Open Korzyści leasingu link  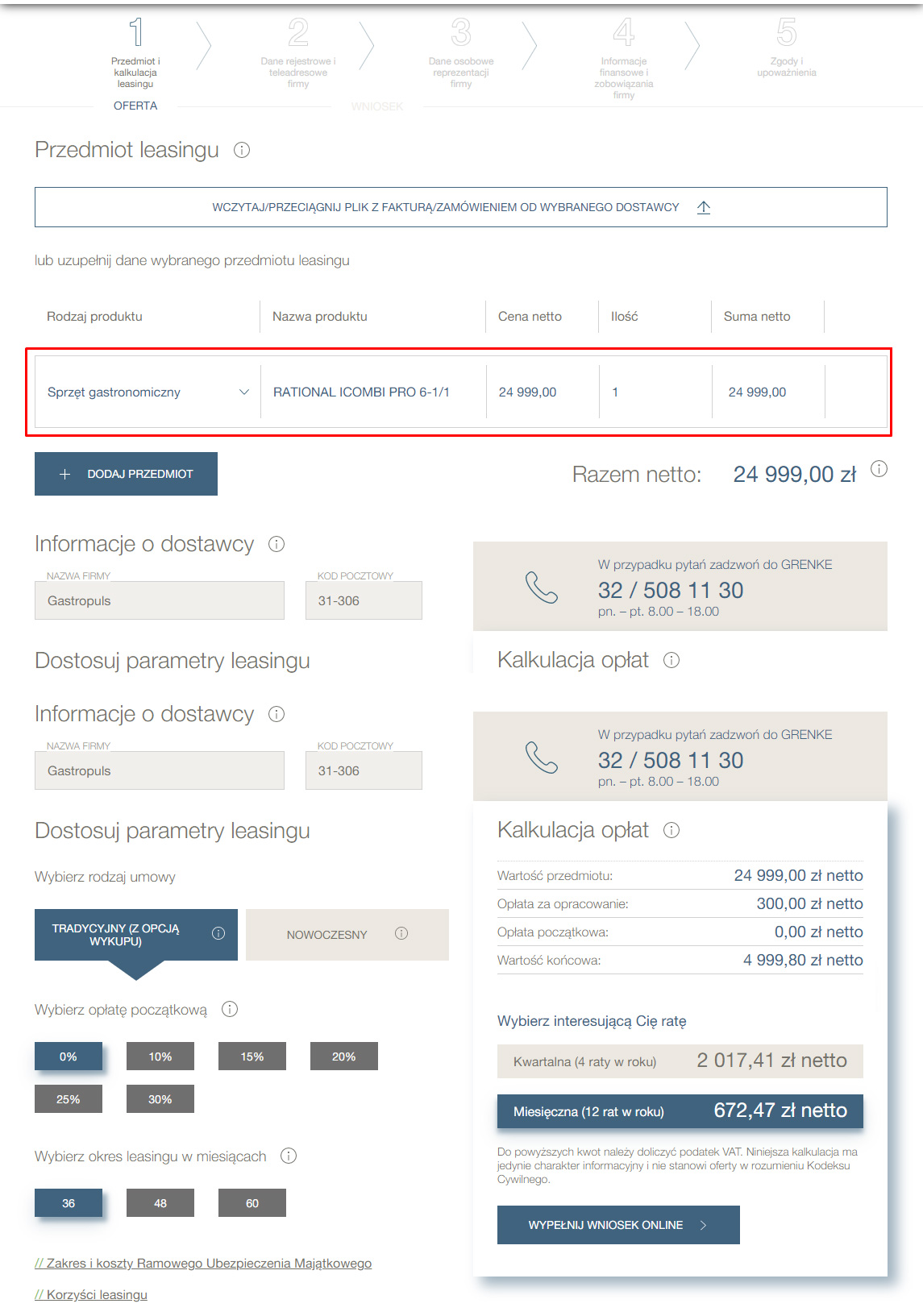pos(91,1294)
